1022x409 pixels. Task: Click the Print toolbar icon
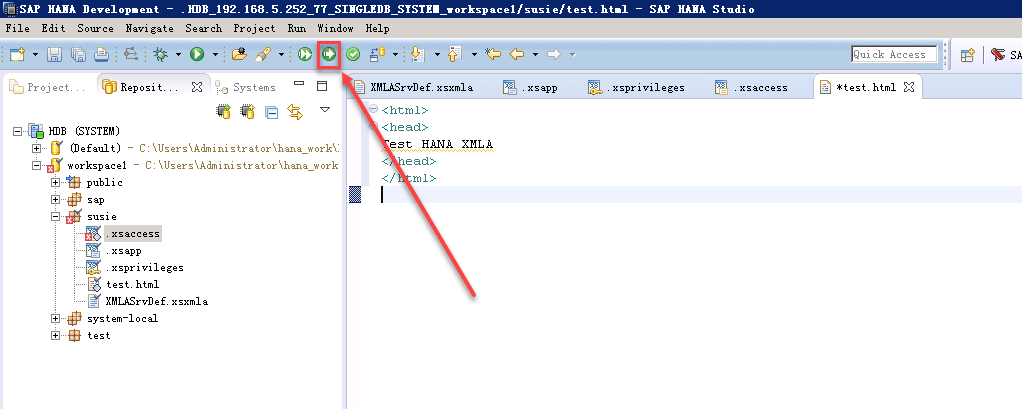pos(101,55)
